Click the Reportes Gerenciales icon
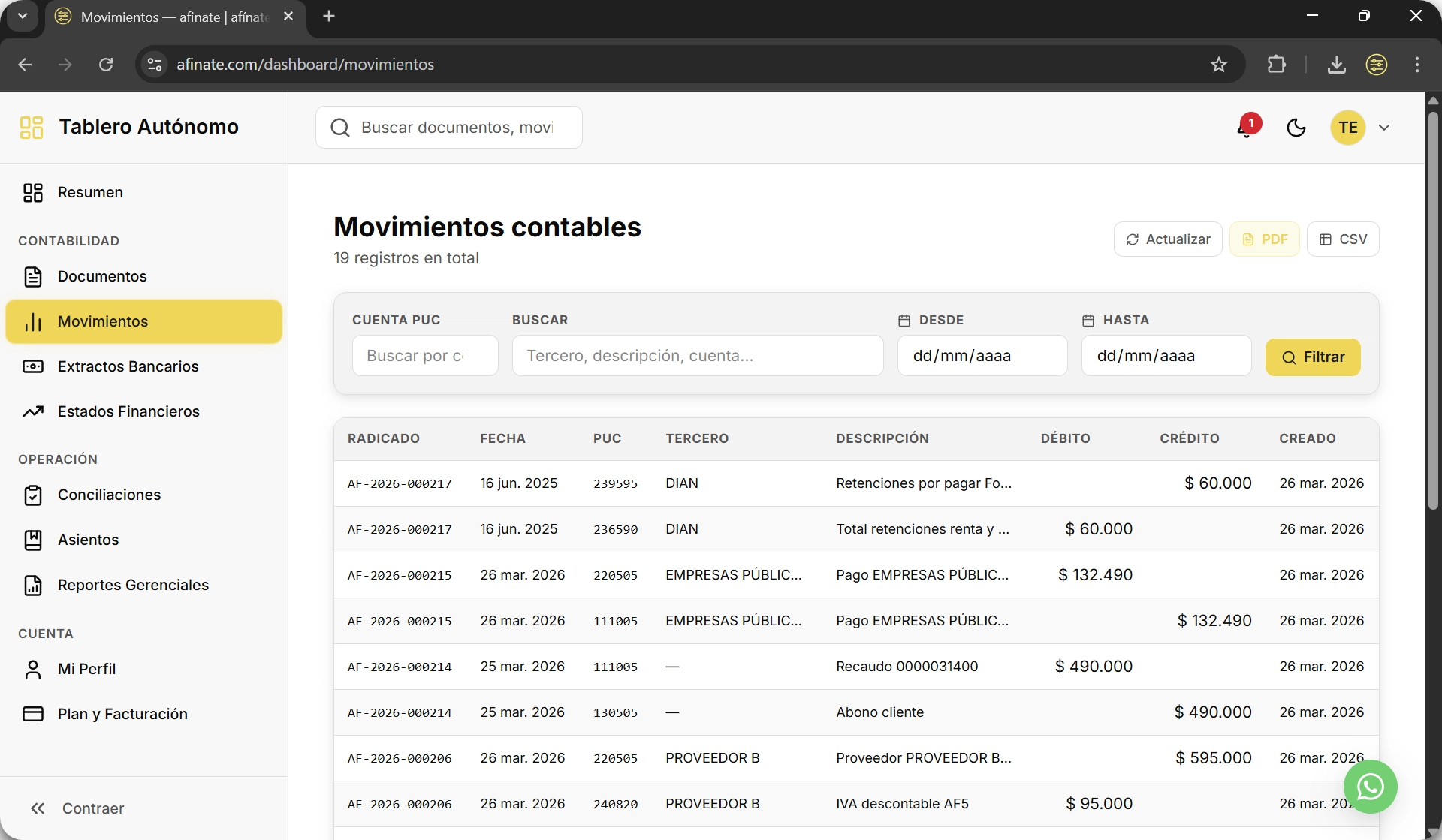The width and height of the screenshot is (1442, 840). click(x=35, y=586)
